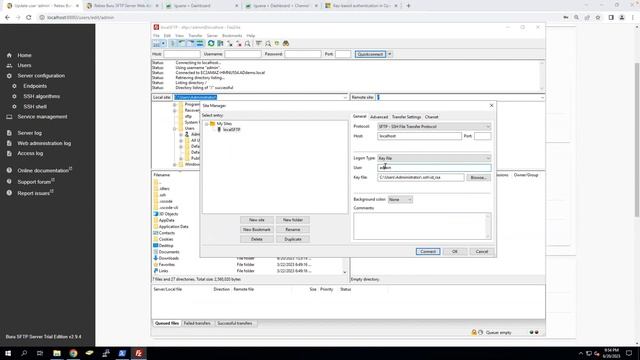Open the Local site path dropdown arrow

pyautogui.click(x=345, y=98)
